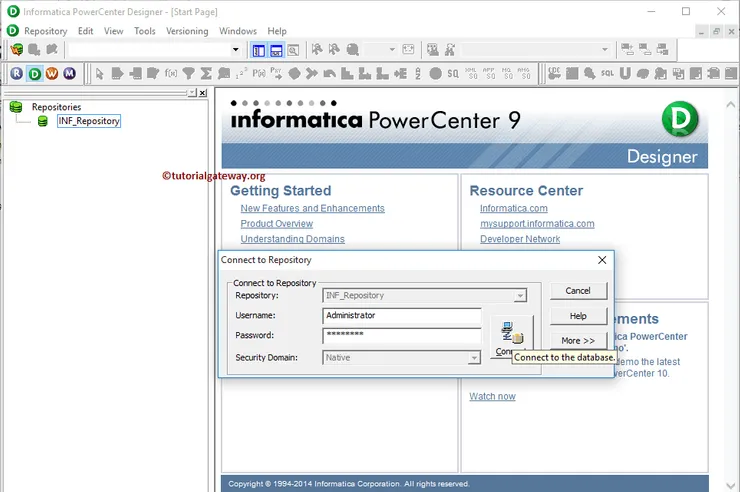The height and width of the screenshot is (492, 740).
Task: Click the P(x) Stored Procedure icon
Action: click(259, 74)
